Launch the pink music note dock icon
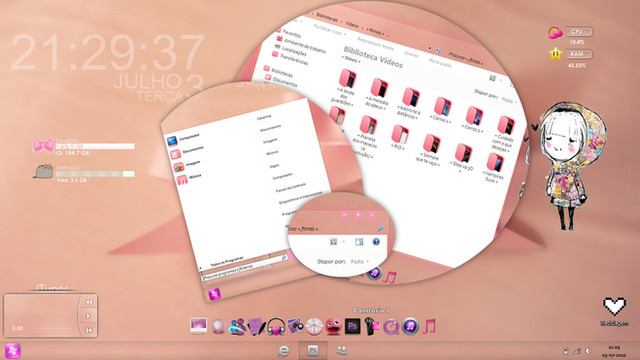Screen dimensions: 640x360 (x=429, y=327)
